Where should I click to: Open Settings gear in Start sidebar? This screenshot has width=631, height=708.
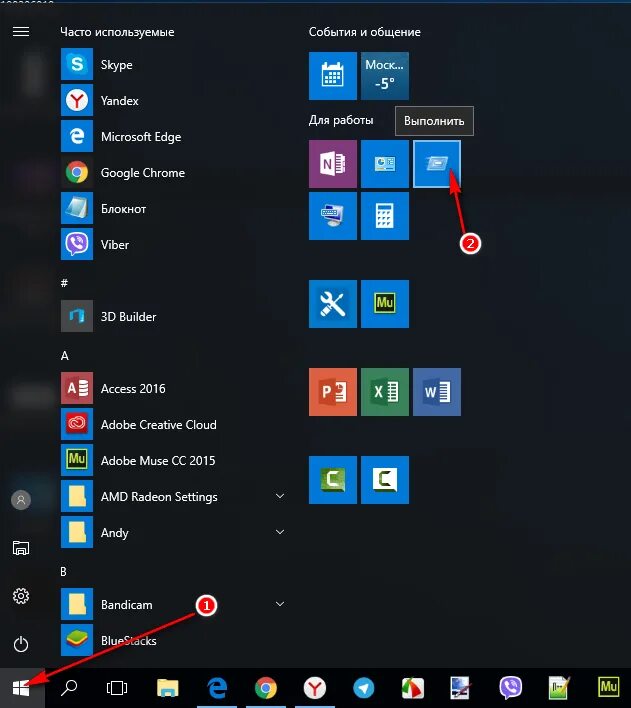pyautogui.click(x=21, y=596)
